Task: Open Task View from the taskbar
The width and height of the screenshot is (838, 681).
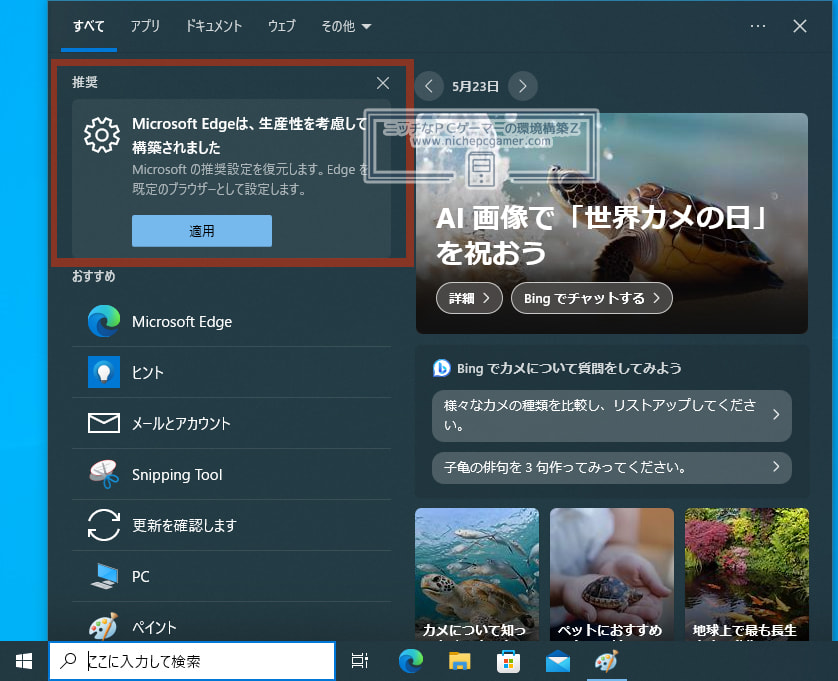Action: (360, 661)
